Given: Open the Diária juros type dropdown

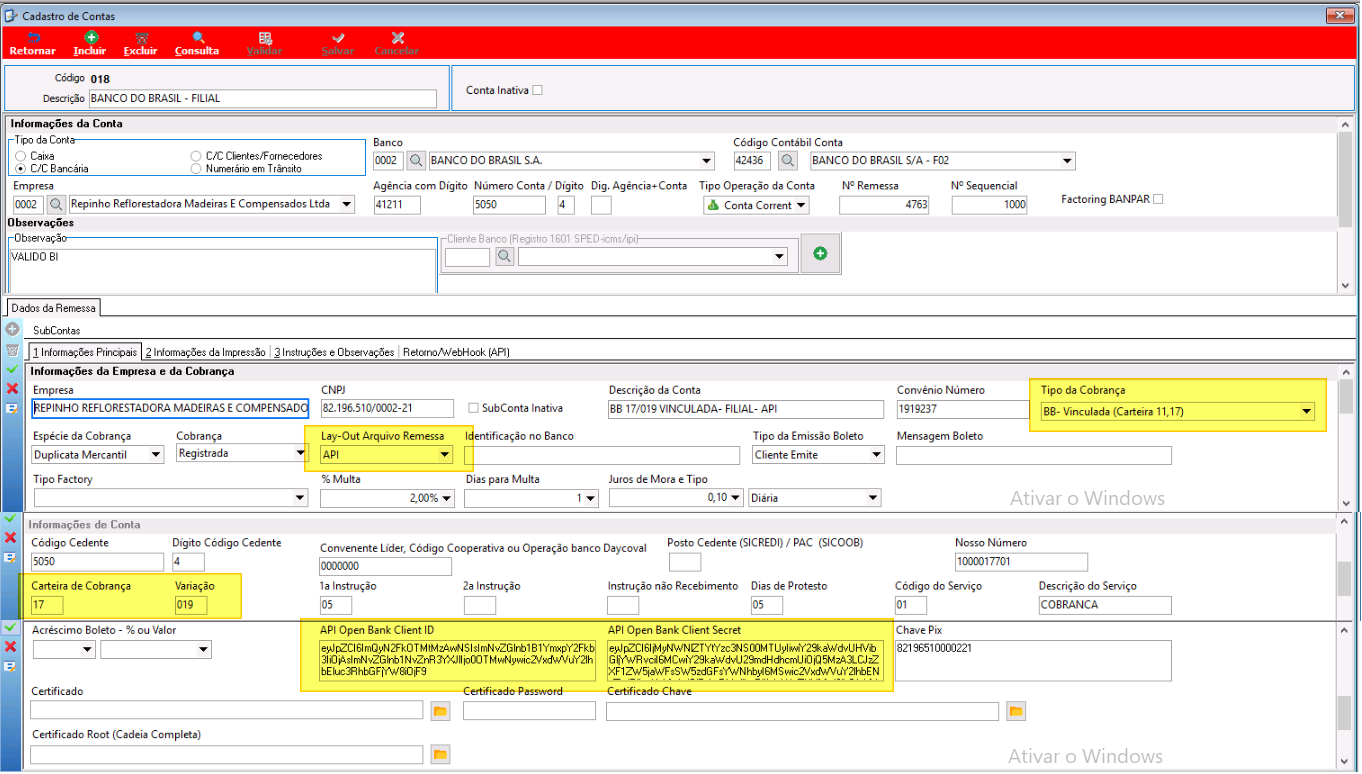Looking at the screenshot, I should (x=873, y=498).
